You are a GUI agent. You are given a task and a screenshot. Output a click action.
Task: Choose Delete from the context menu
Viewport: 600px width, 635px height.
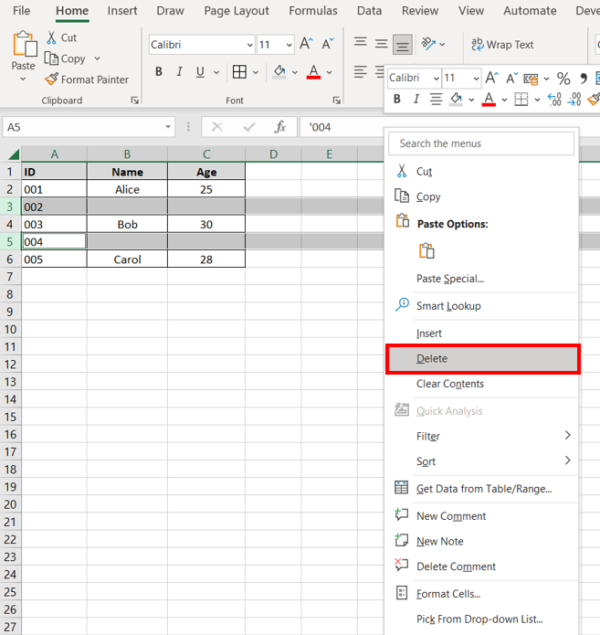click(432, 359)
